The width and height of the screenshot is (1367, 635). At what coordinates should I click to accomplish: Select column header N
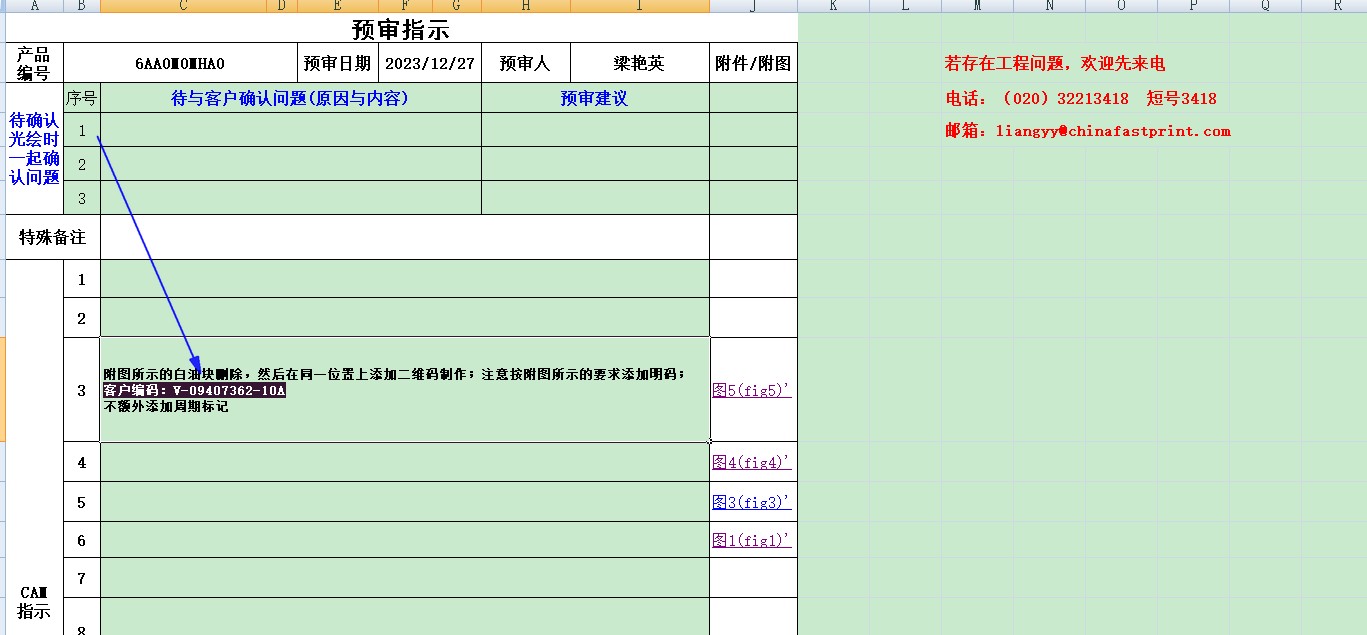pyautogui.click(x=1049, y=6)
